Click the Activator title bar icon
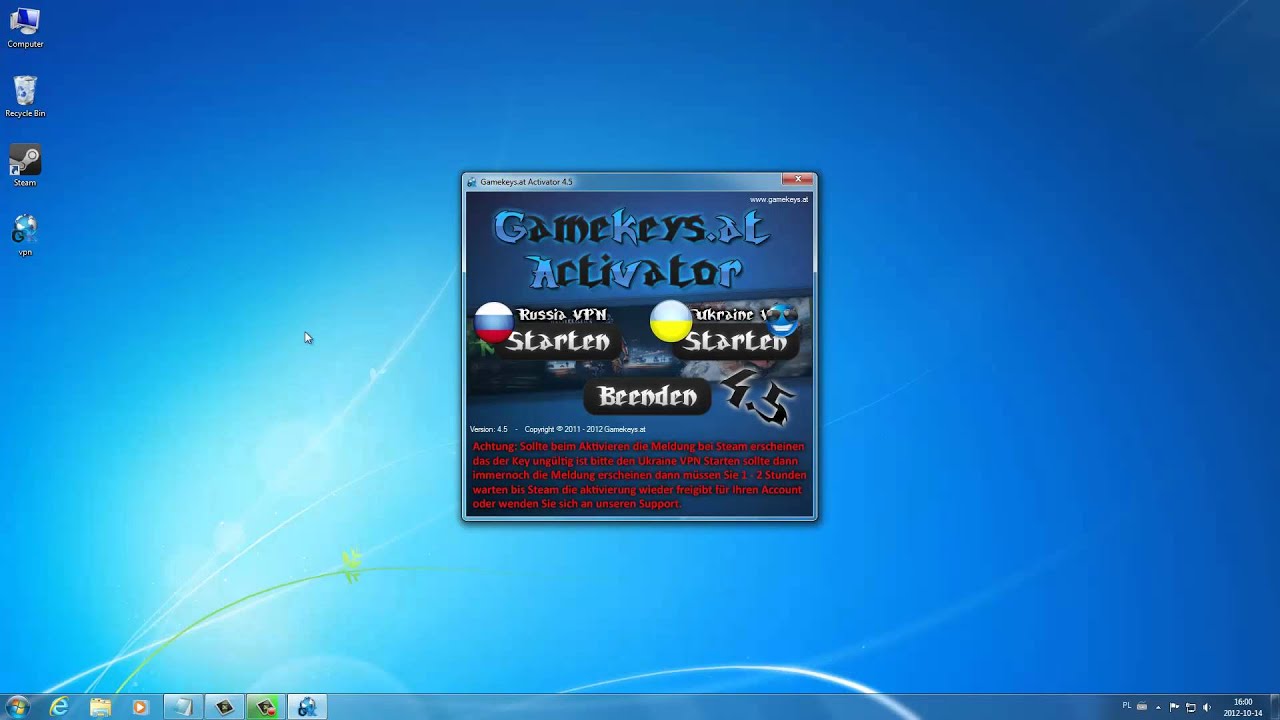The width and height of the screenshot is (1280, 720). pos(472,182)
